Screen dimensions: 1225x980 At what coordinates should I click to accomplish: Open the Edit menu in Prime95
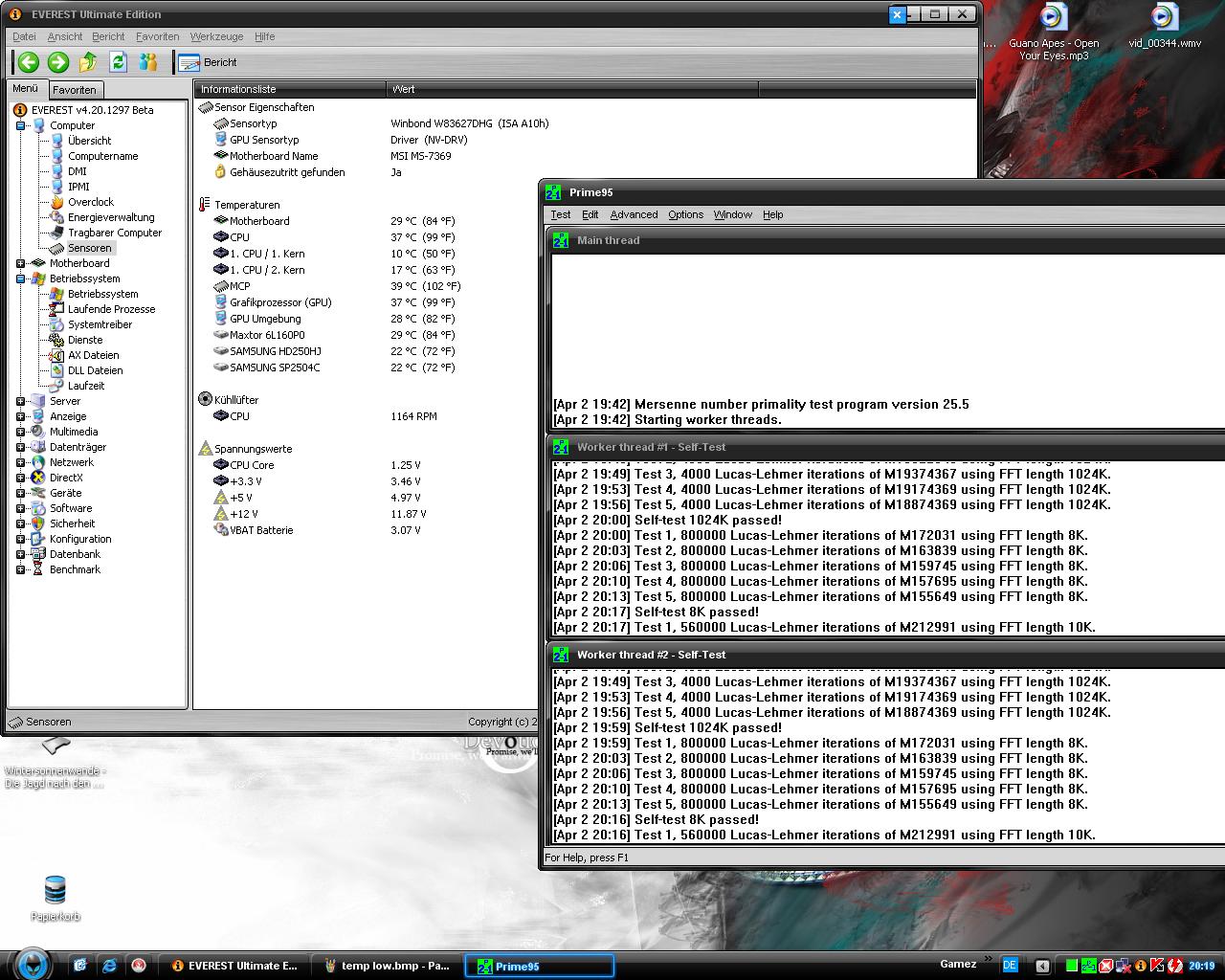pyautogui.click(x=590, y=214)
